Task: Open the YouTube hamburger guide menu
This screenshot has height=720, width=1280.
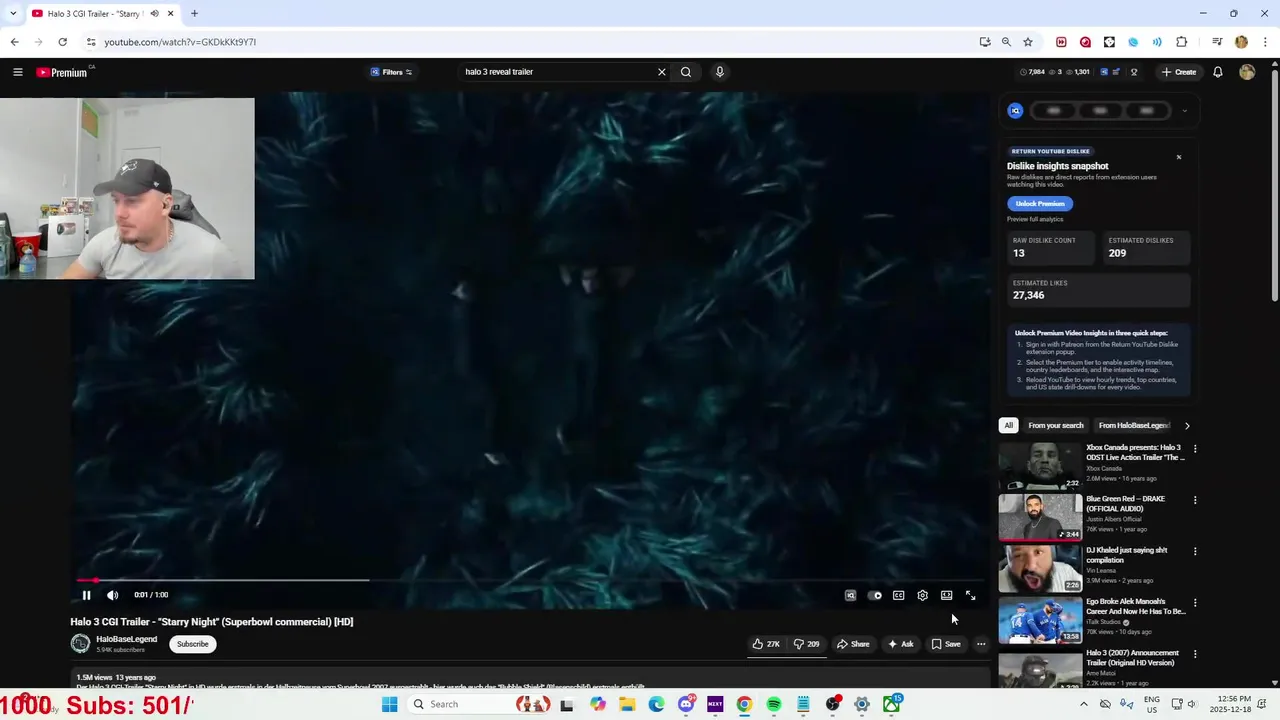Action: 17,72
